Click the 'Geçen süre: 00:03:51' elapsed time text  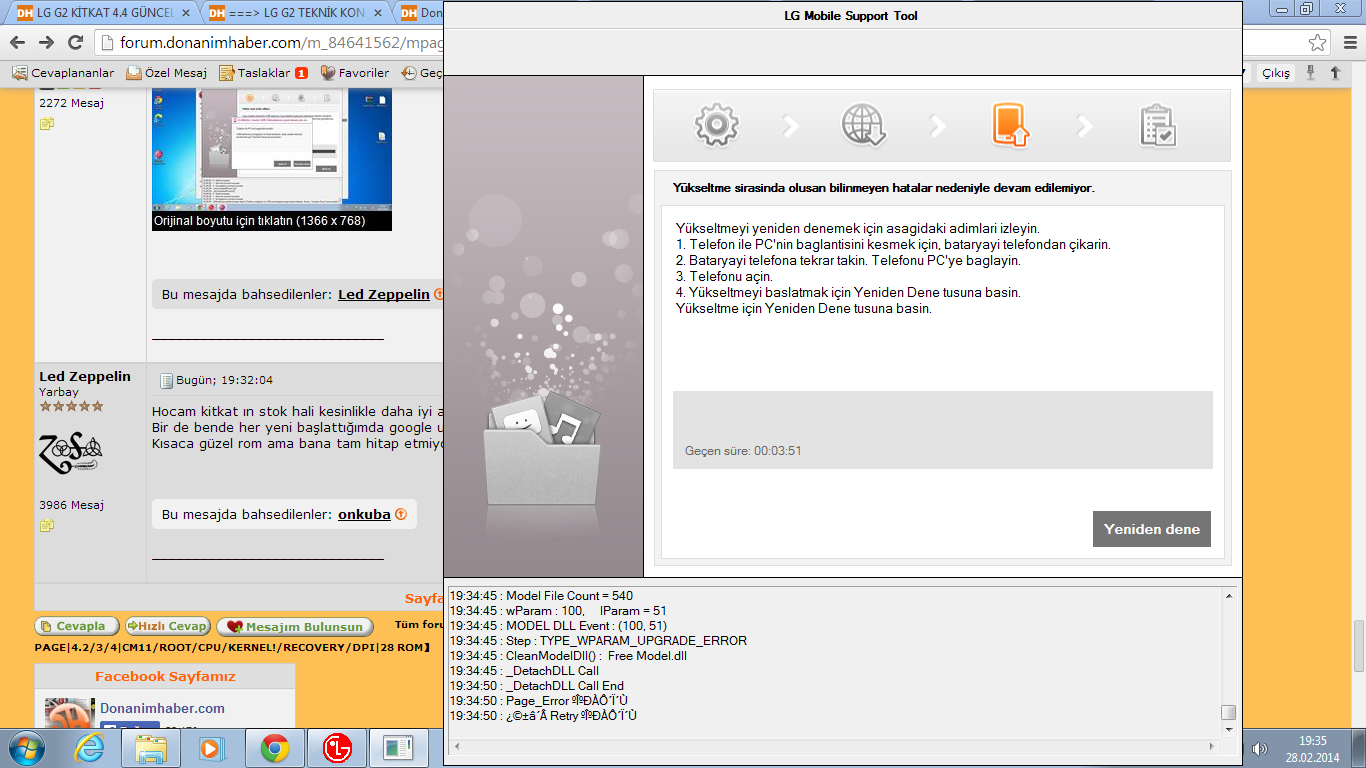click(743, 451)
